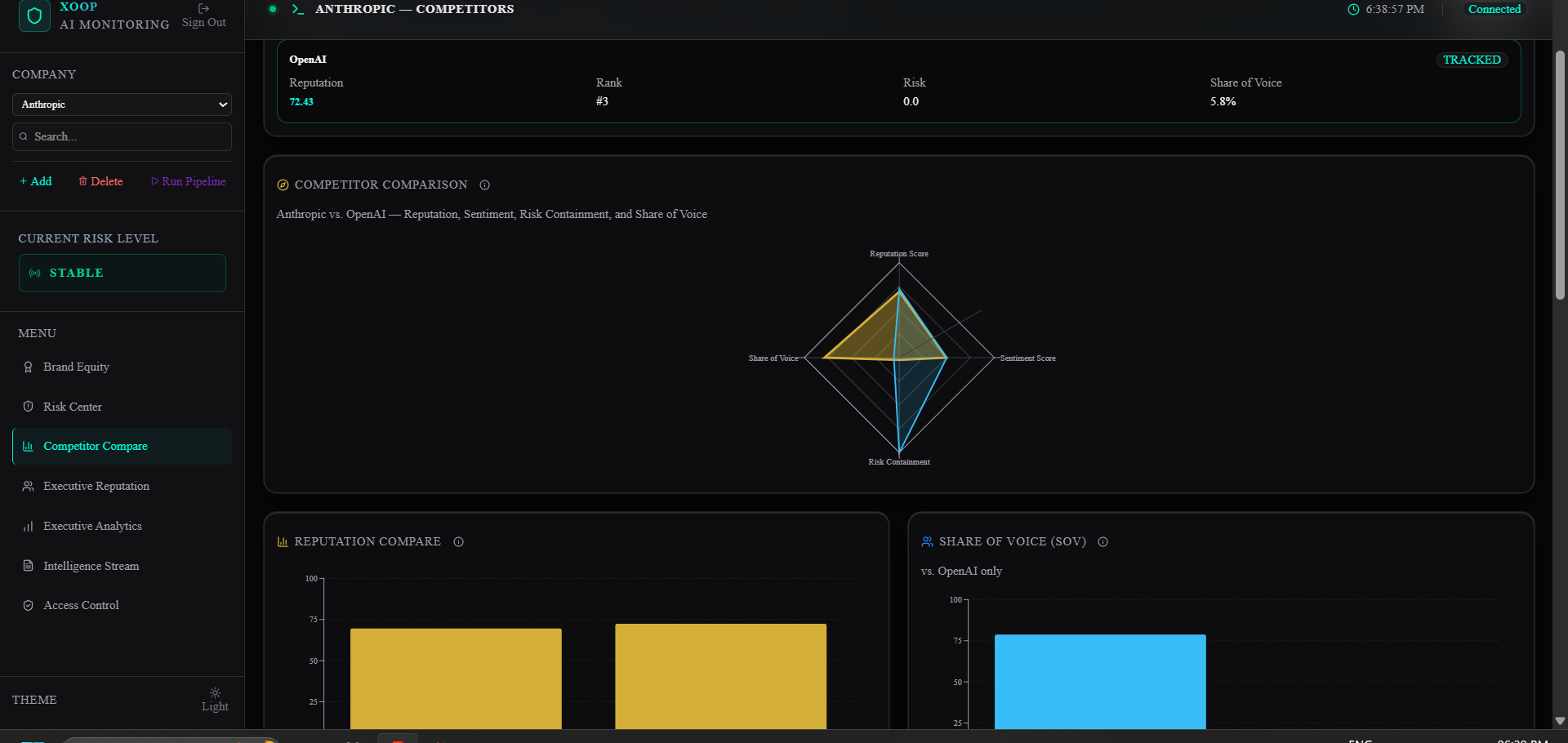The width and height of the screenshot is (1568, 743).
Task: Click the Reputation Score radar axis label
Action: tap(898, 254)
